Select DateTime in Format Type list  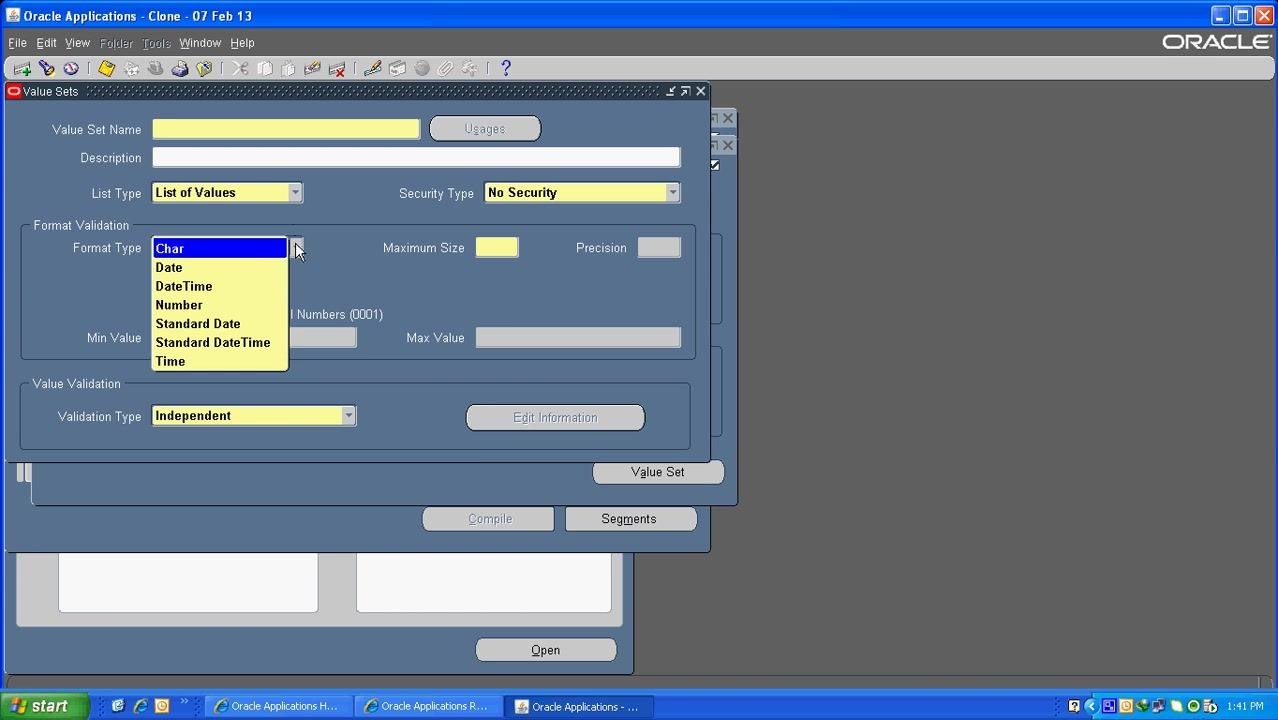pos(219,287)
